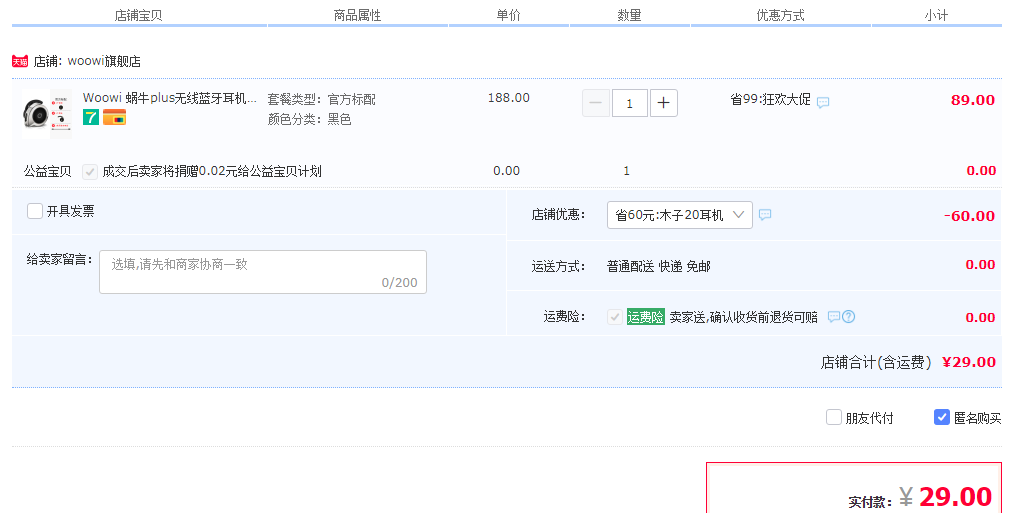
Task: Check the 开具发票 invoice checkbox
Action: [35, 211]
